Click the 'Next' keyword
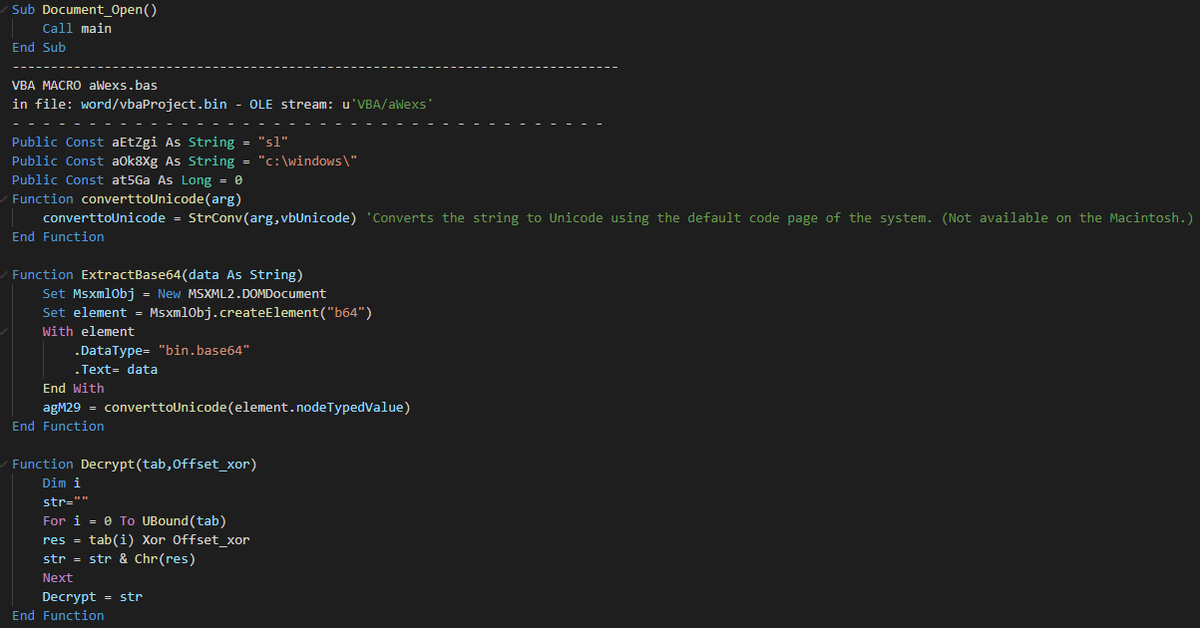 click(57, 578)
